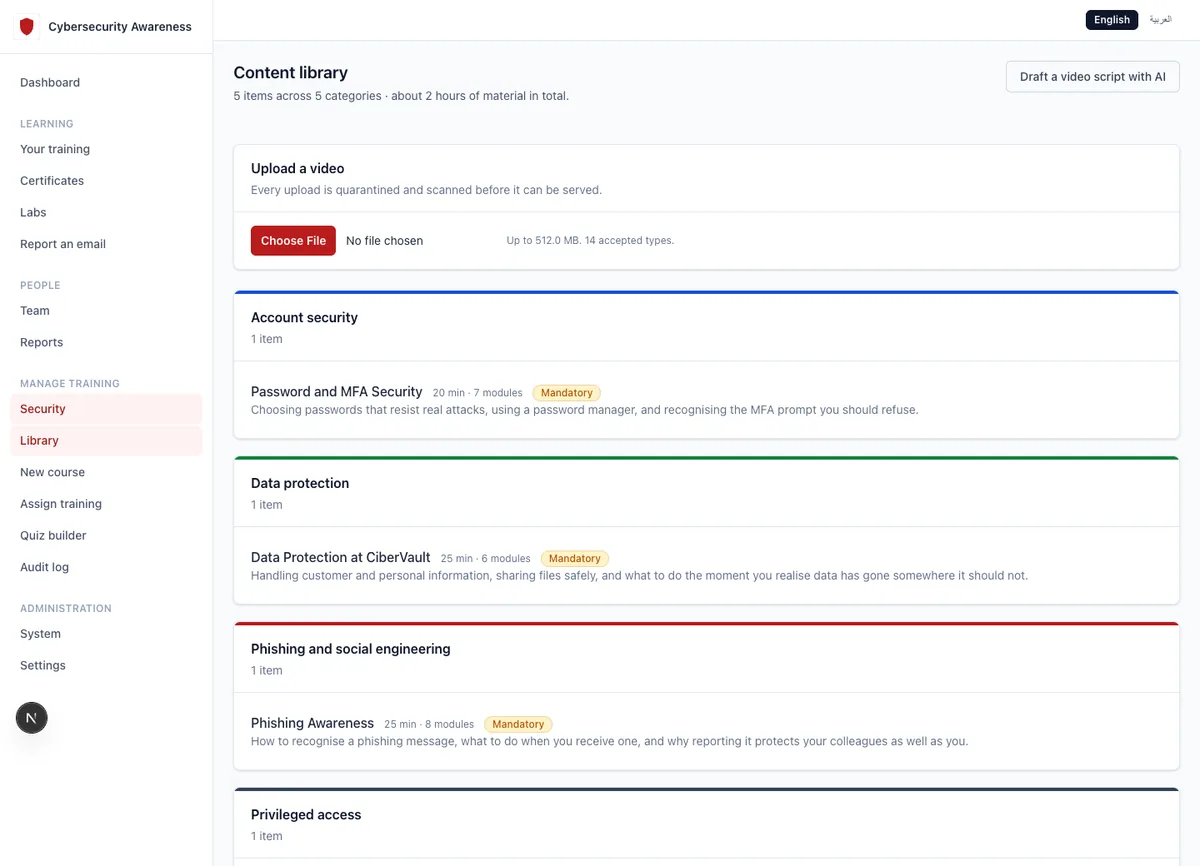The width and height of the screenshot is (1200, 866).
Task: Click the Account security category heading
Action: point(304,317)
